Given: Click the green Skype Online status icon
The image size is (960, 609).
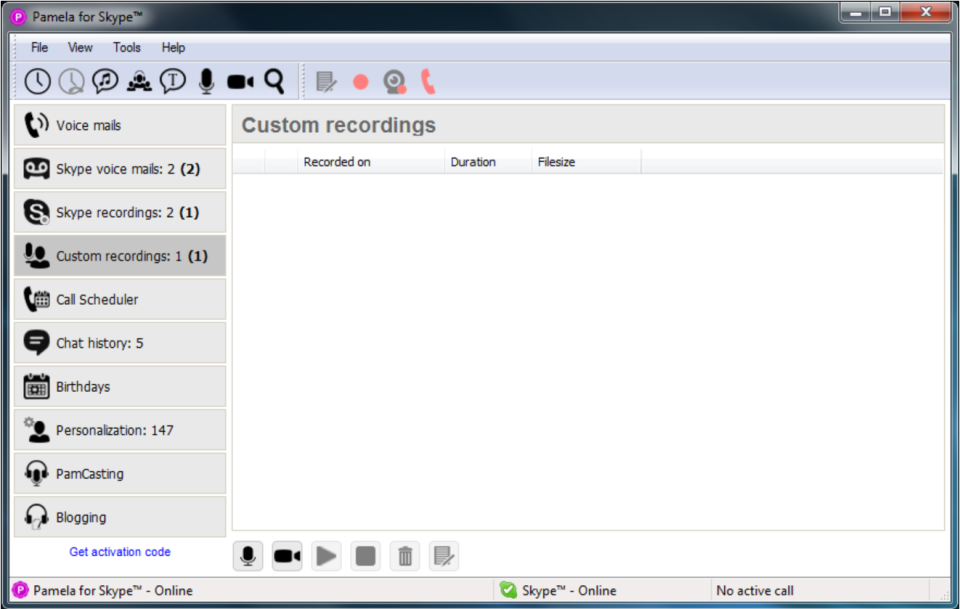Looking at the screenshot, I should tap(508, 590).
